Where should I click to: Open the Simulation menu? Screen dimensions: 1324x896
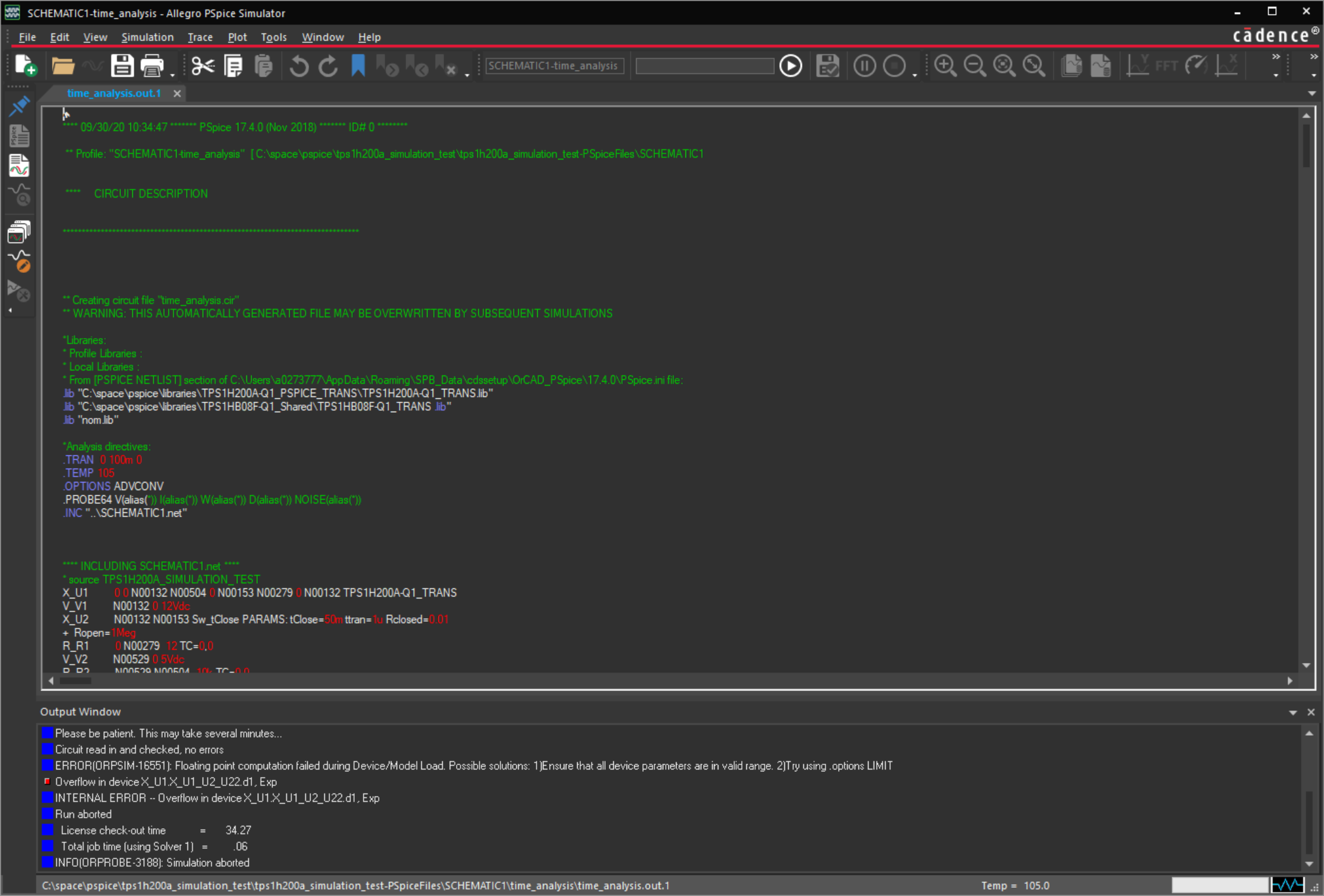point(147,37)
